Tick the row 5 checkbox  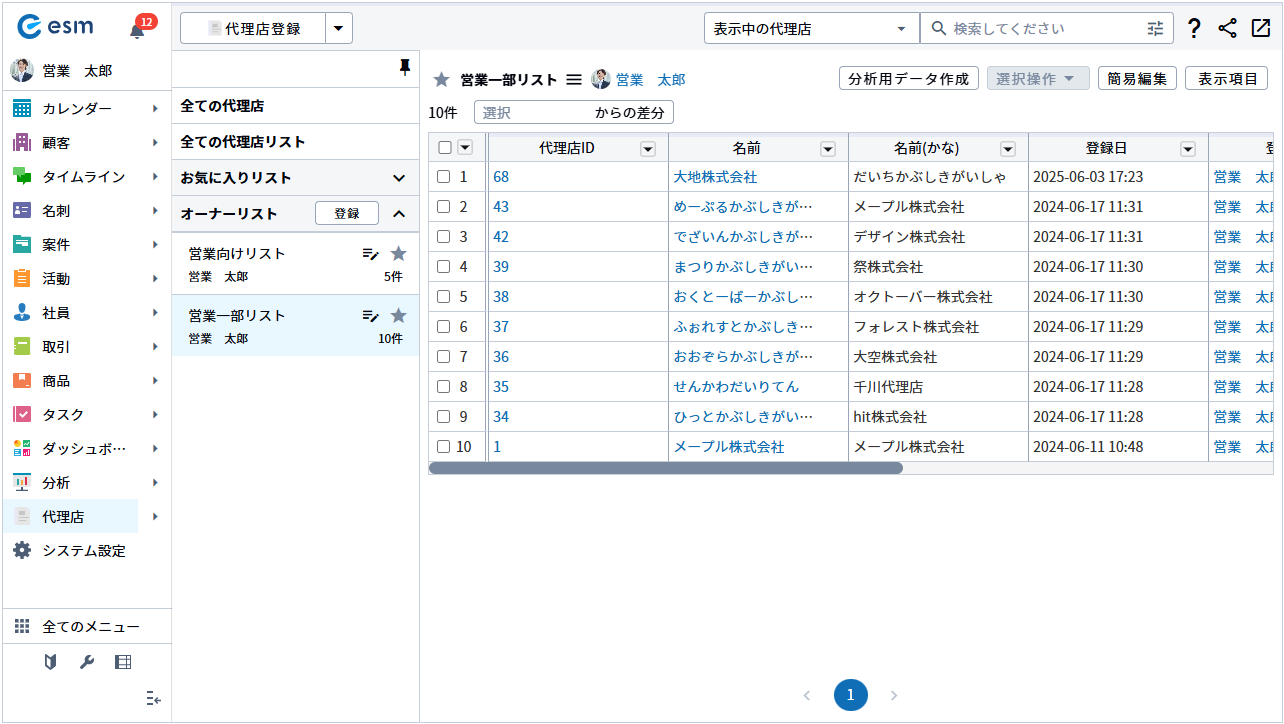(444, 297)
